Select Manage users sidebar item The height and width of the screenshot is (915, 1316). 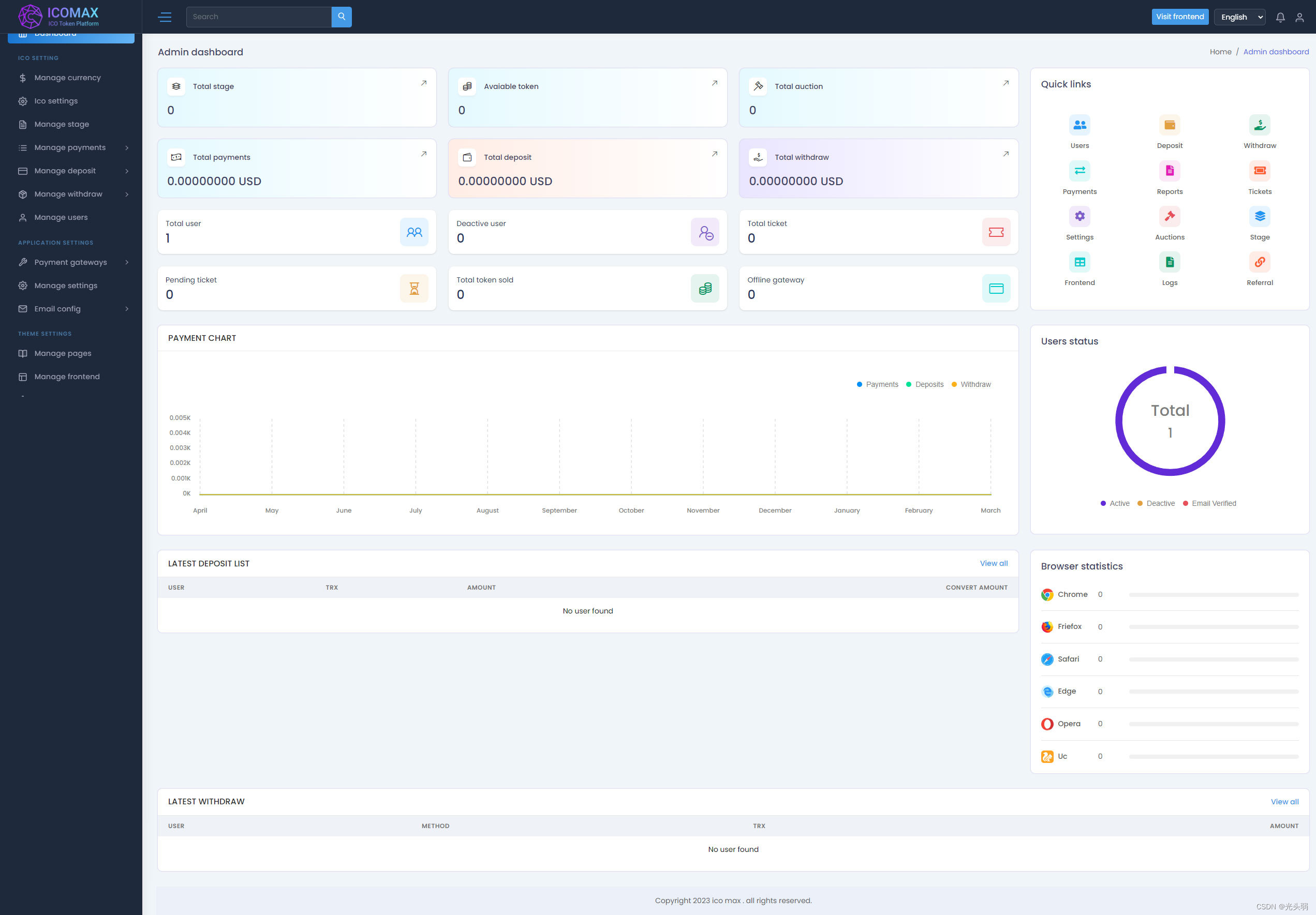coord(61,218)
